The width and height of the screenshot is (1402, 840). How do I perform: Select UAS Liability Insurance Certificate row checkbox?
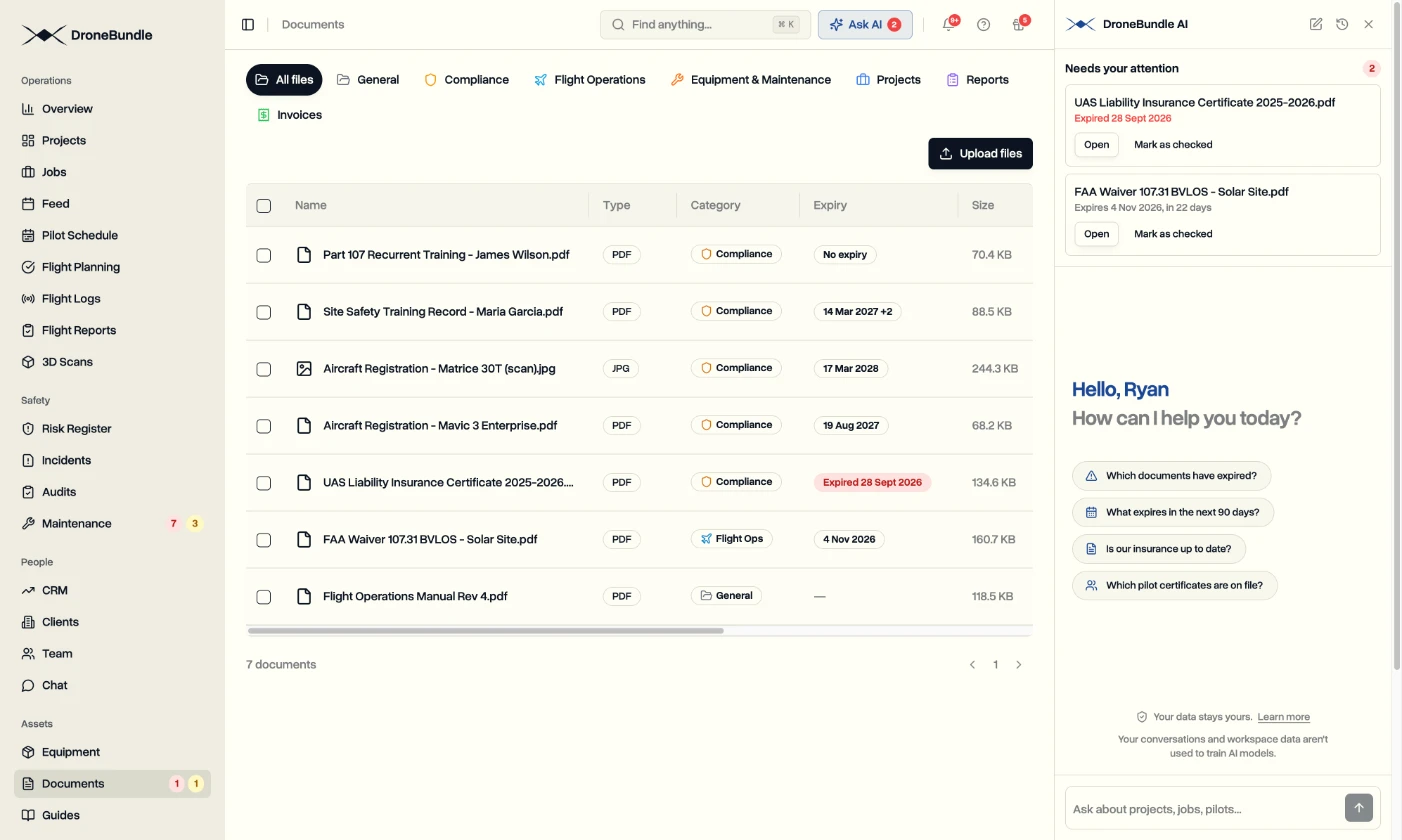pos(264,483)
